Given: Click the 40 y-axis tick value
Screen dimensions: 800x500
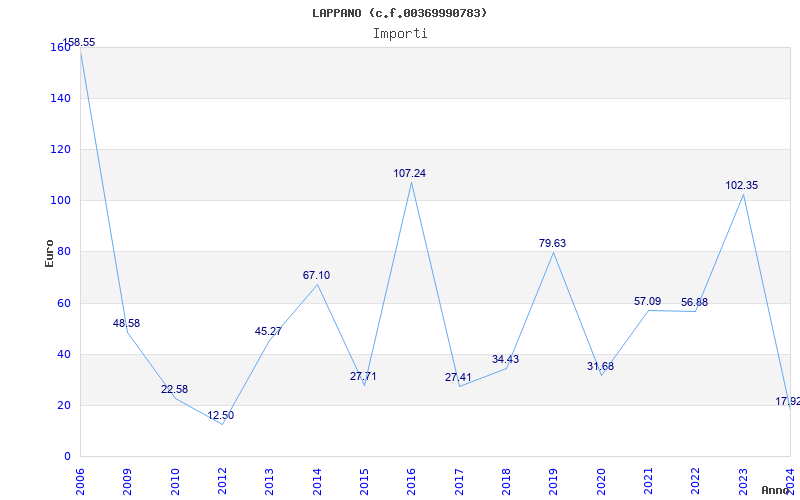Looking at the screenshot, I should (x=63, y=355).
